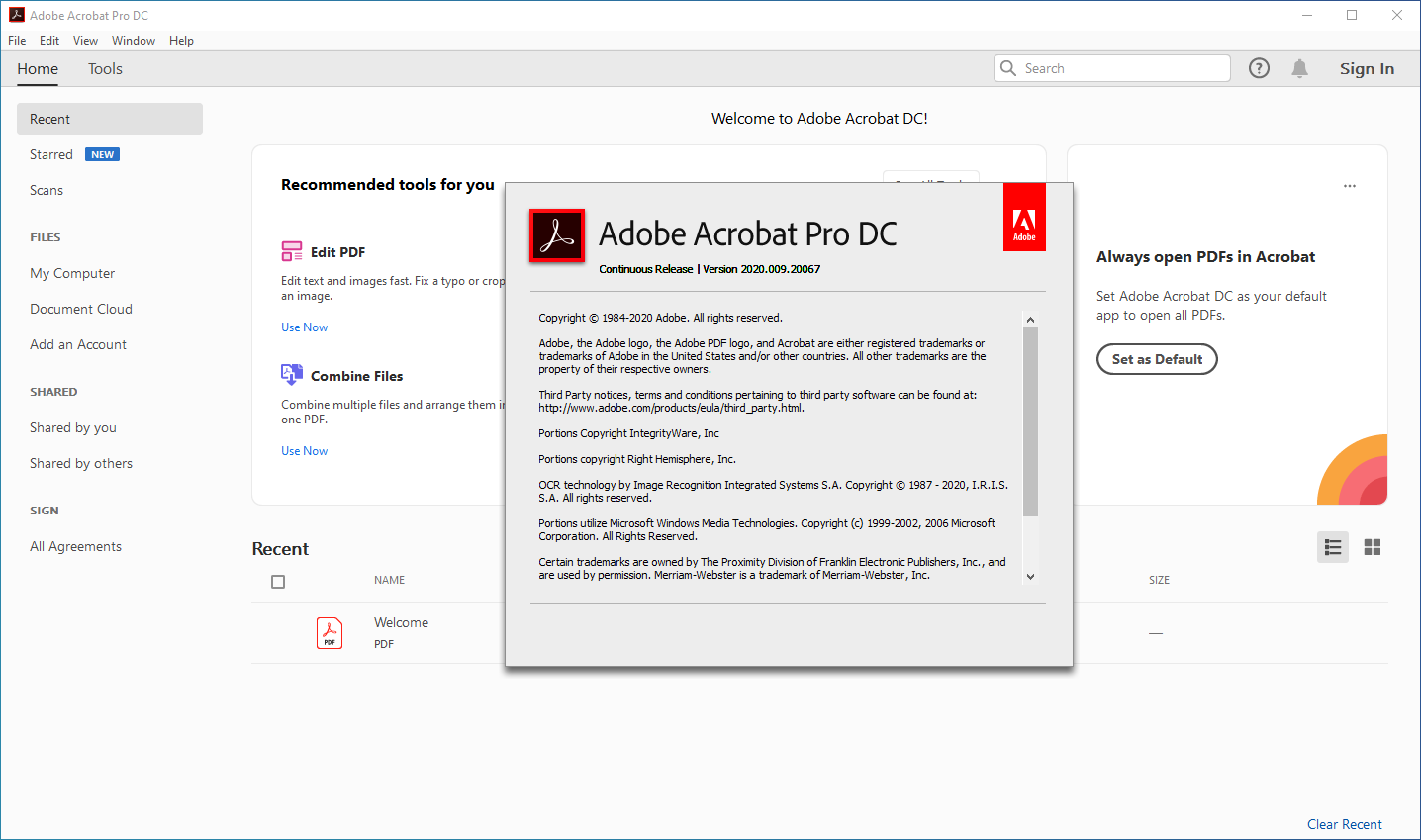Click the Set as Default button

[x=1157, y=359]
